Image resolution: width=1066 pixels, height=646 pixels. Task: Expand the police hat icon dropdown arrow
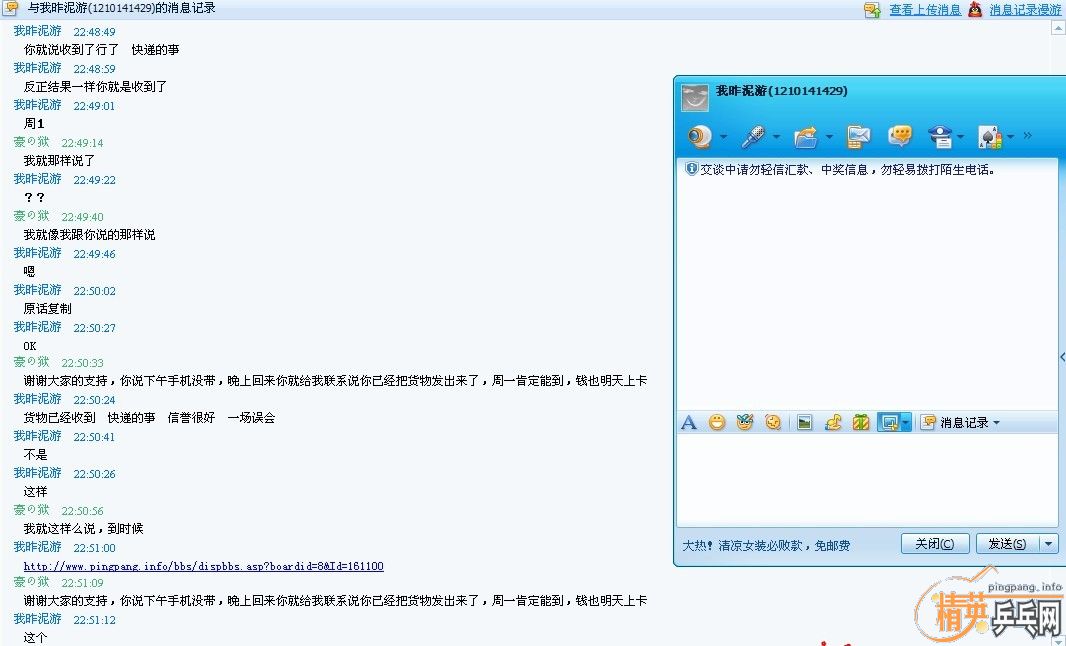pos(961,137)
